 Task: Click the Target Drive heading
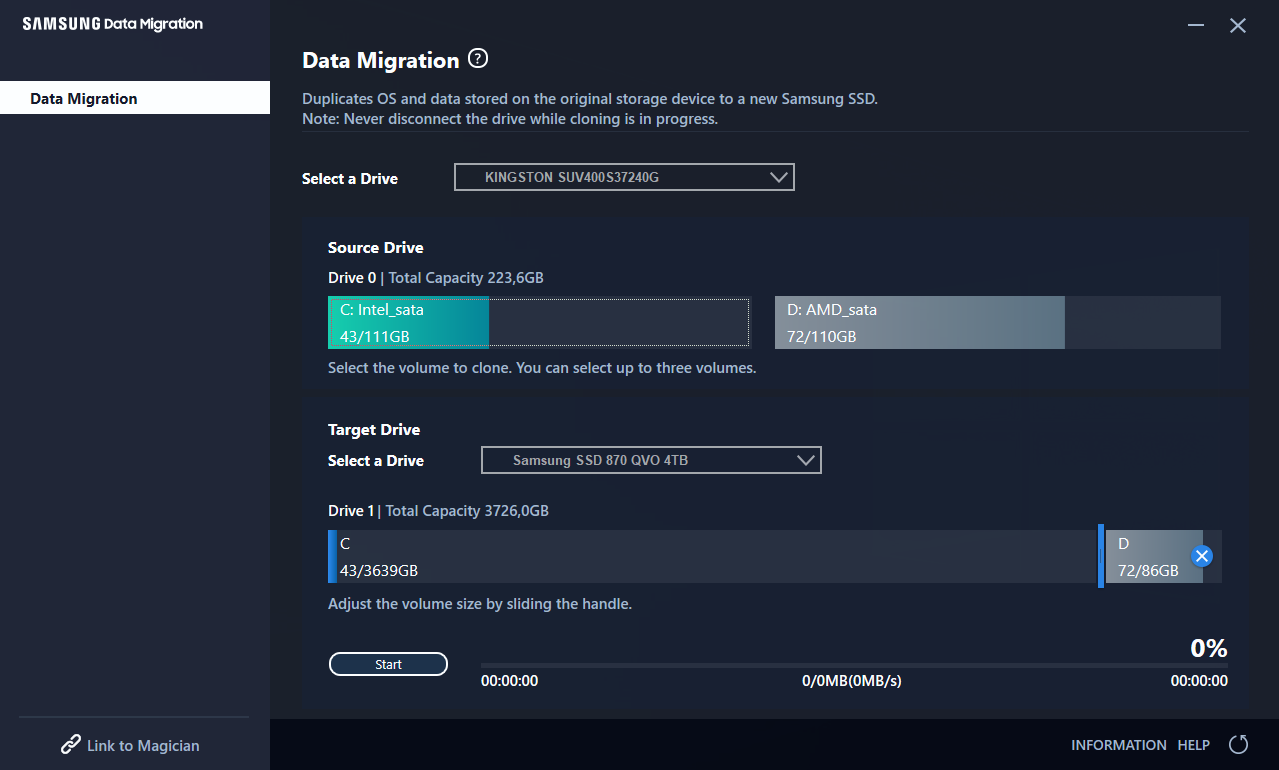(x=374, y=429)
